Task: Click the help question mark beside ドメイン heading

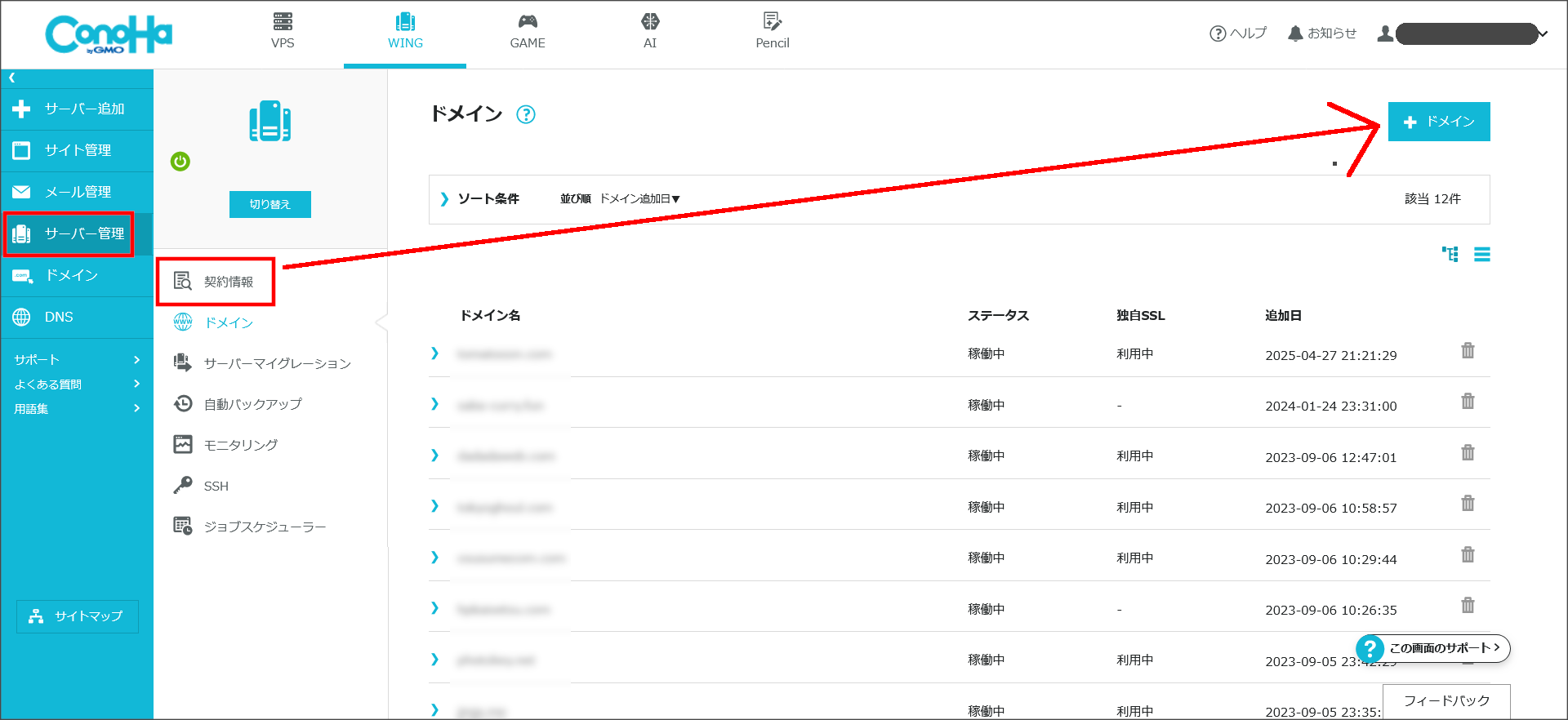Action: [526, 115]
